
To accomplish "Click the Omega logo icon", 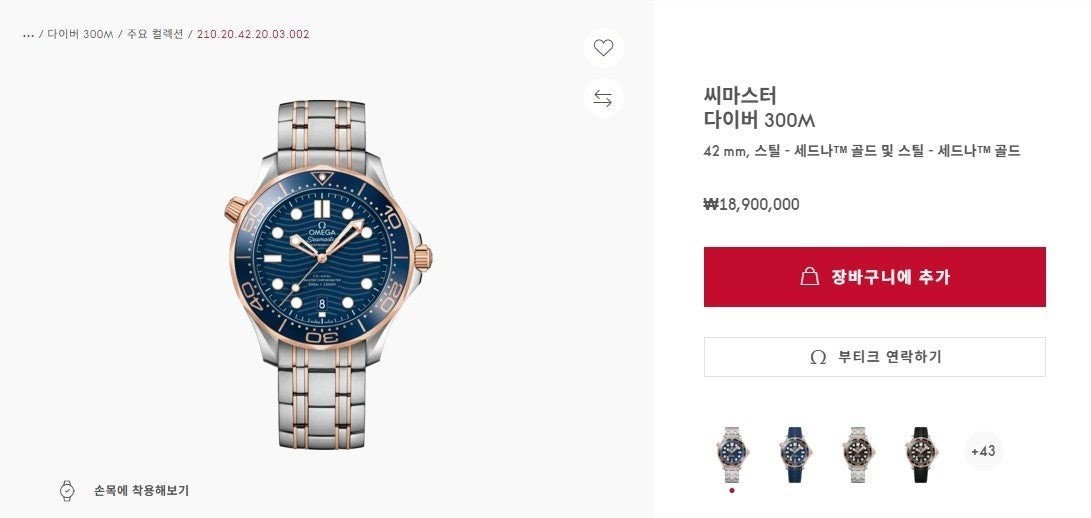I will pyautogui.click(x=817, y=357).
